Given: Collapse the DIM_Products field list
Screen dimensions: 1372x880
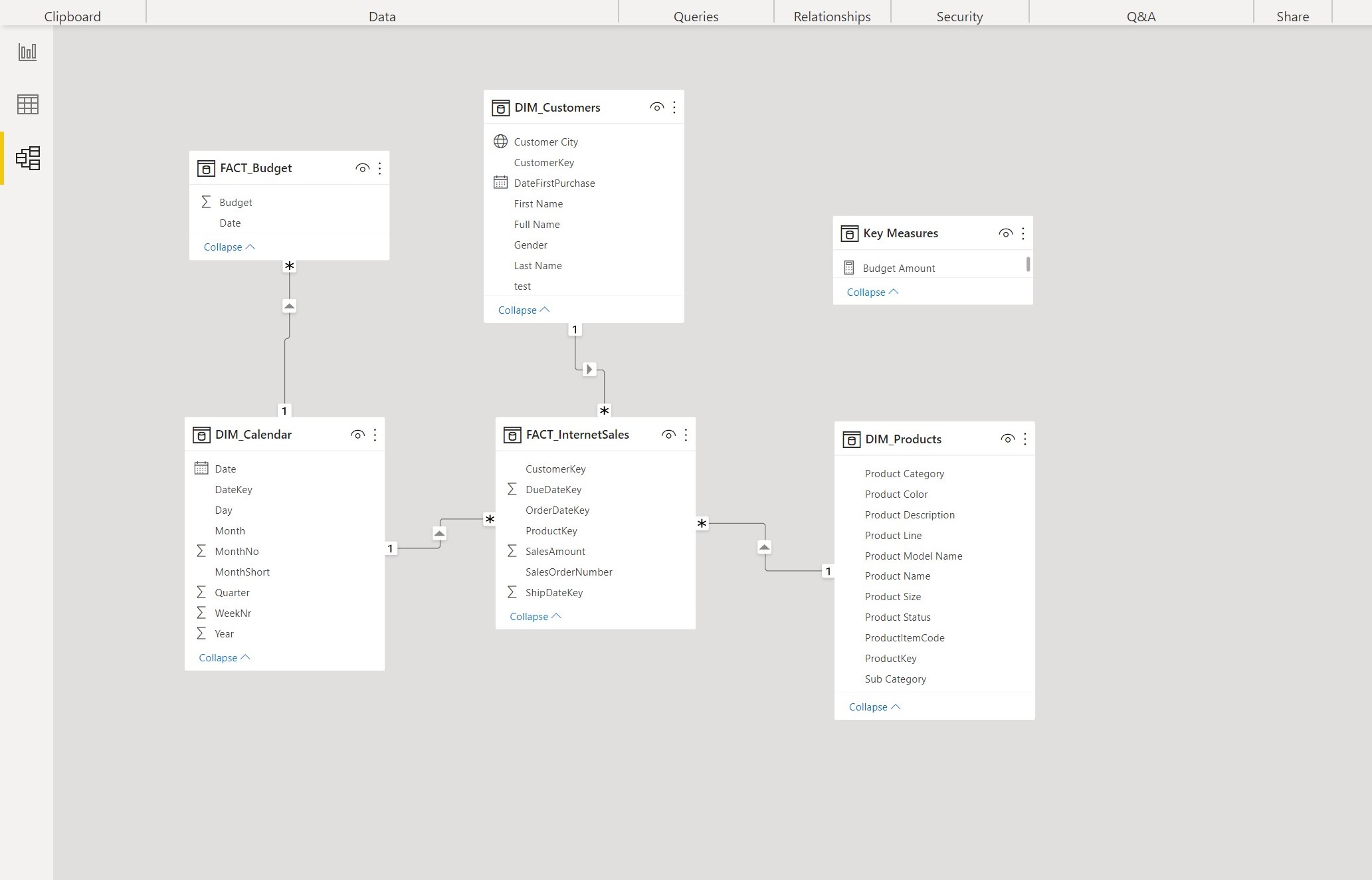Looking at the screenshot, I should point(874,707).
